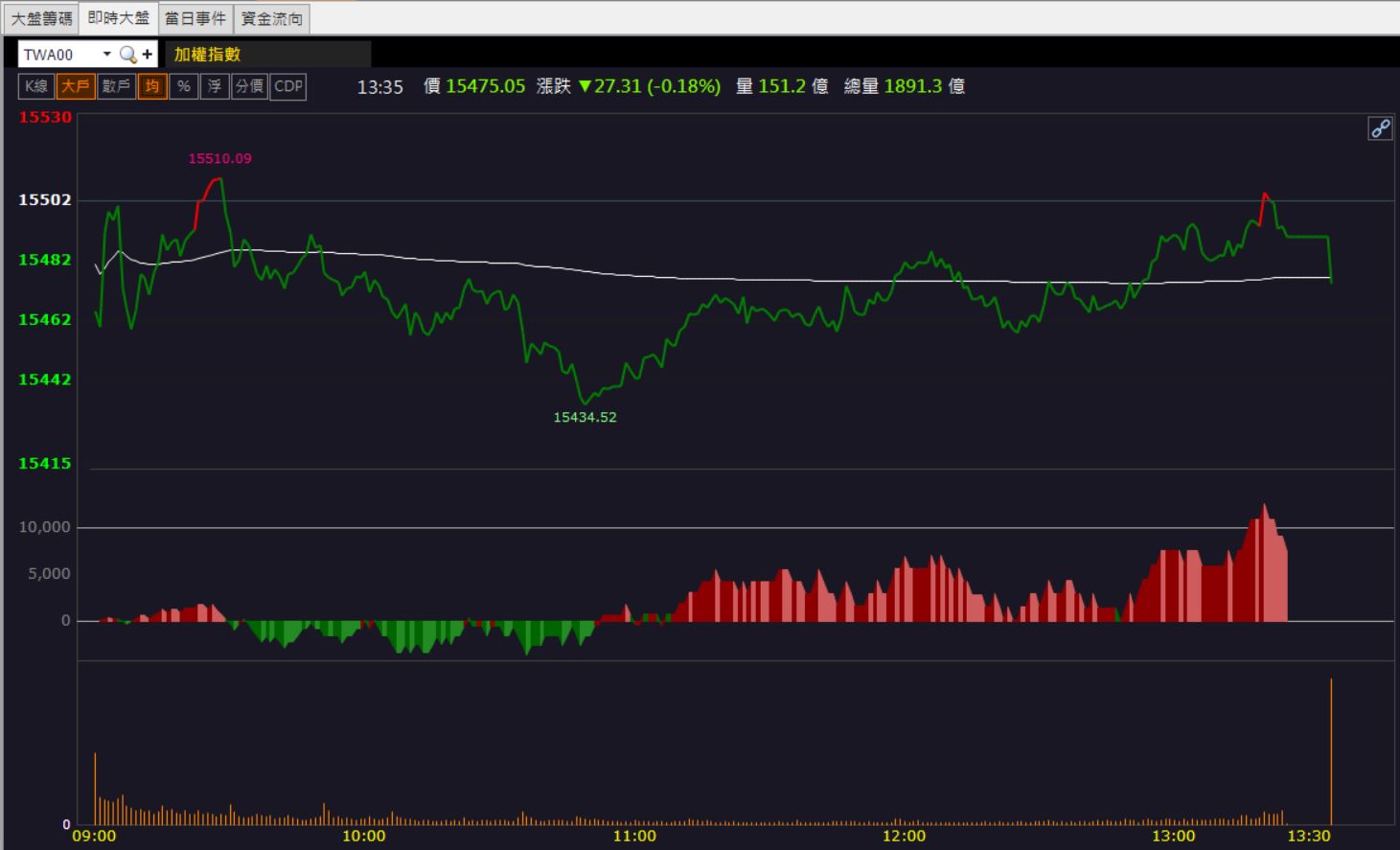Click the 10,000 axis label
This screenshot has width=1400, height=850.
45,527
